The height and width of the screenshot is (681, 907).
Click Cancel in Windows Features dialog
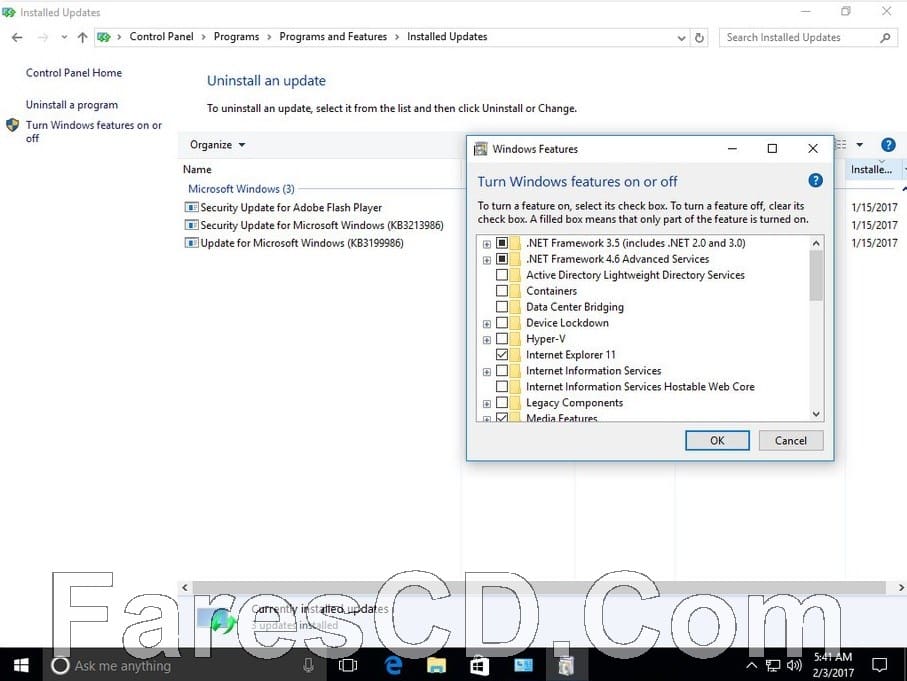coord(791,440)
